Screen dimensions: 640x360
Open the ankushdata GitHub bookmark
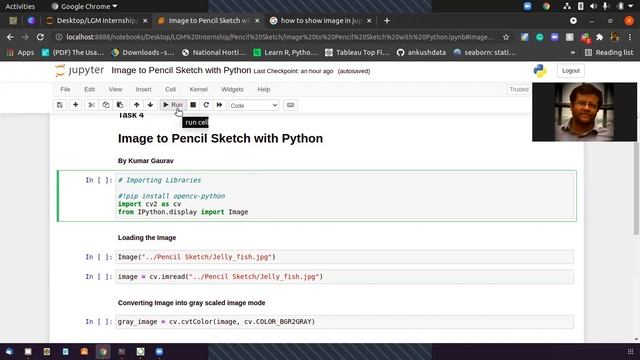click(421, 52)
